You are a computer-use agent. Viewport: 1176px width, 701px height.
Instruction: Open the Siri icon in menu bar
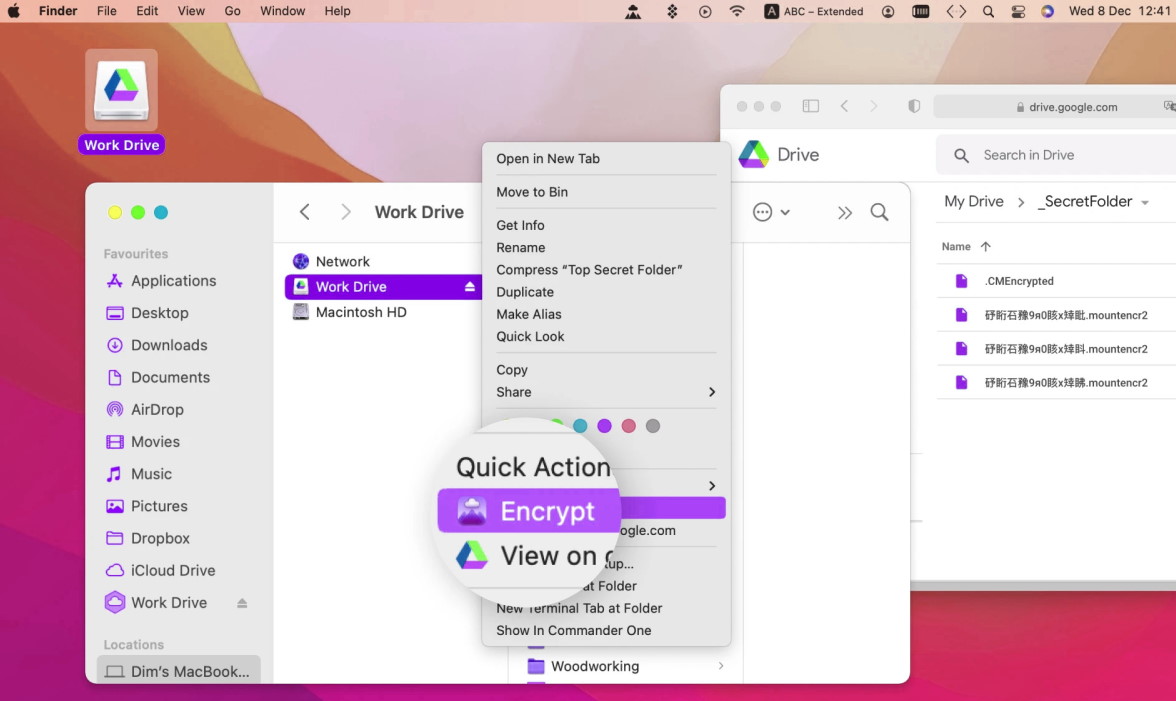click(1048, 11)
